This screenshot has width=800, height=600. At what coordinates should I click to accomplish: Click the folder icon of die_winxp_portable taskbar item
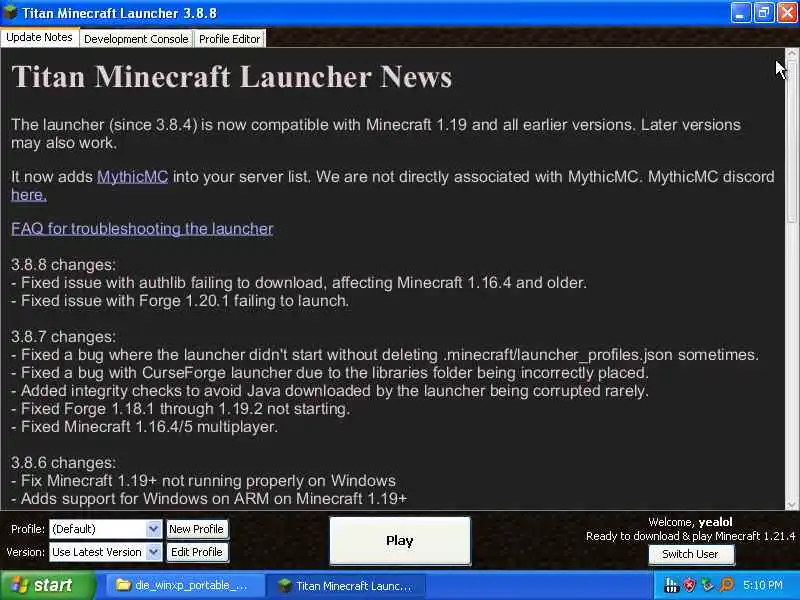click(x=123, y=585)
